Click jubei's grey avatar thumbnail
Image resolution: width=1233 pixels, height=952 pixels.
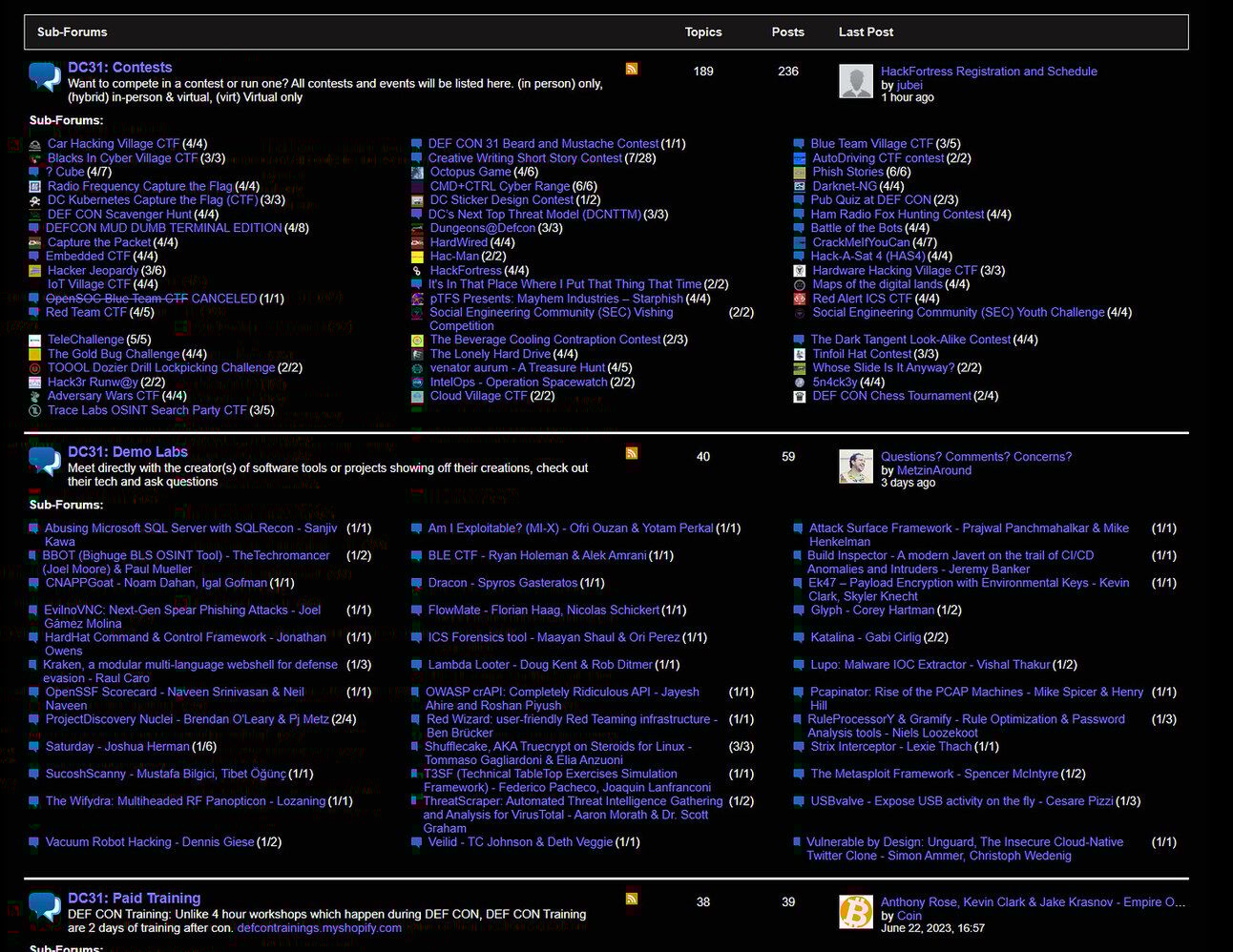click(856, 81)
